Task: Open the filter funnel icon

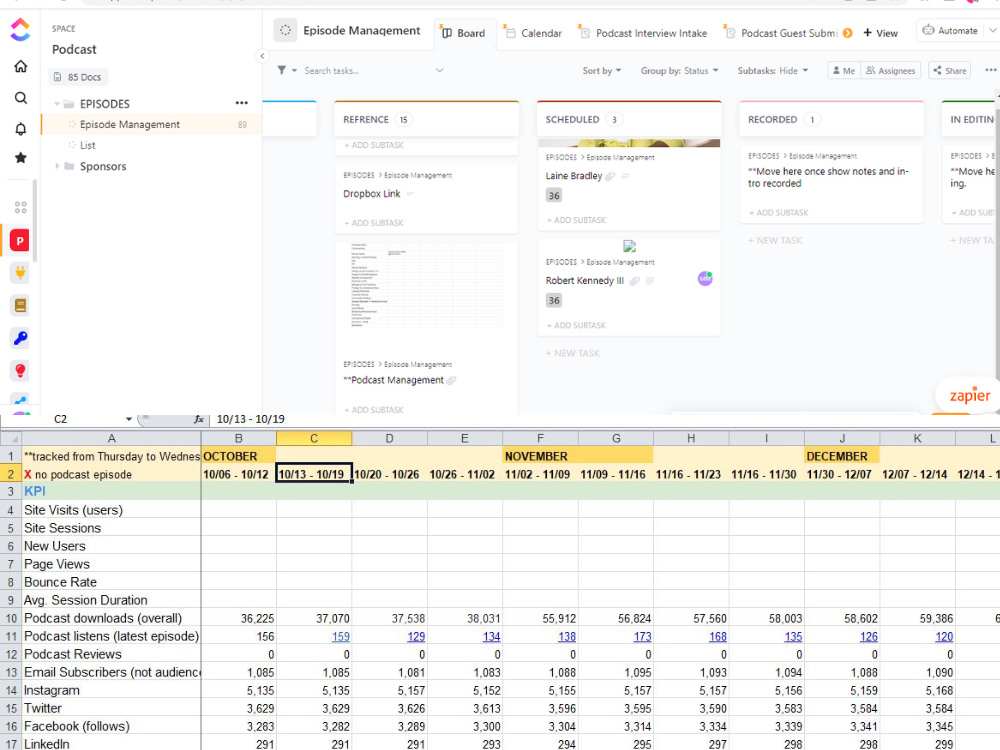Action: 281,70
